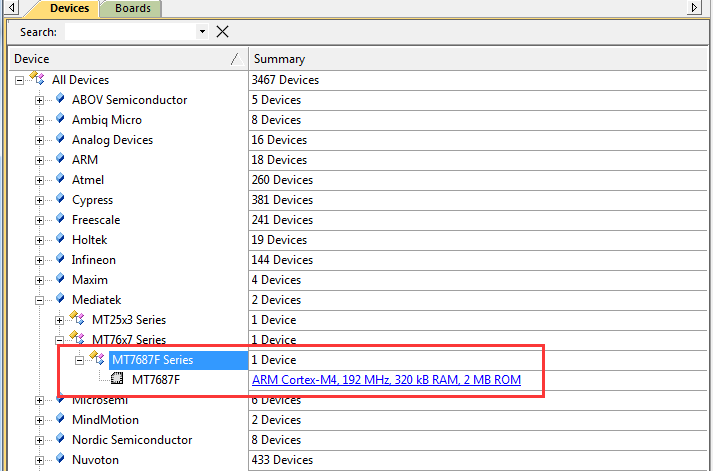Click the MindMotion vendor icon
Screen dimensions: 713x471
tap(60, 419)
